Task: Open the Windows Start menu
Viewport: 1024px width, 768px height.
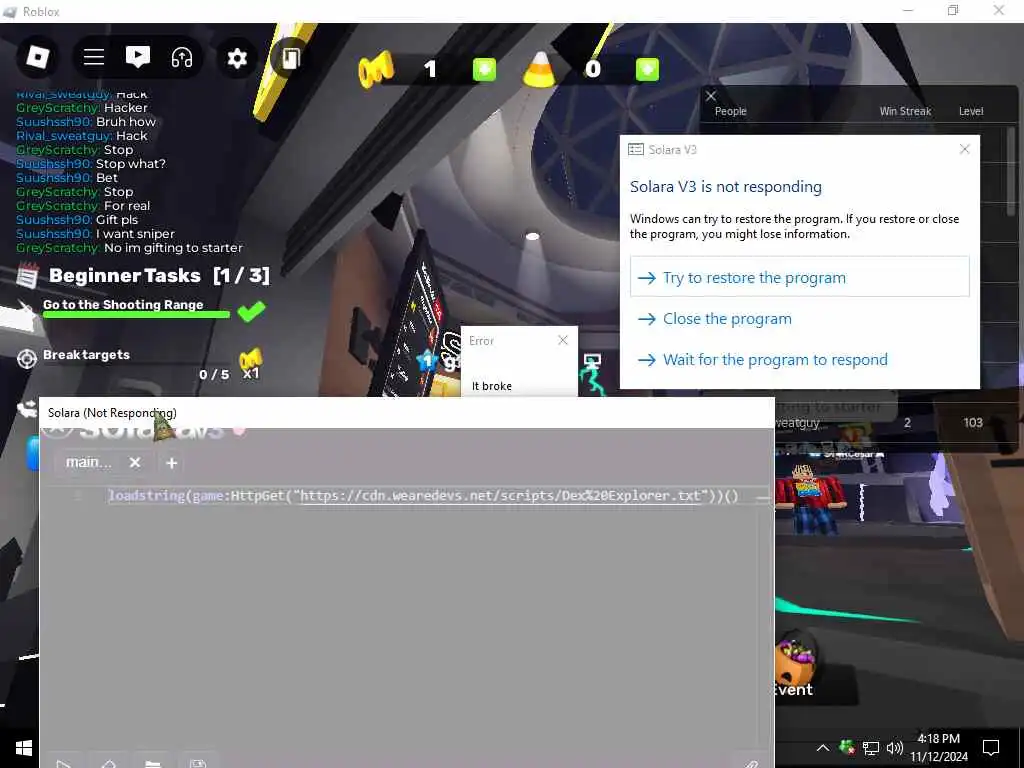Action: click(x=24, y=748)
